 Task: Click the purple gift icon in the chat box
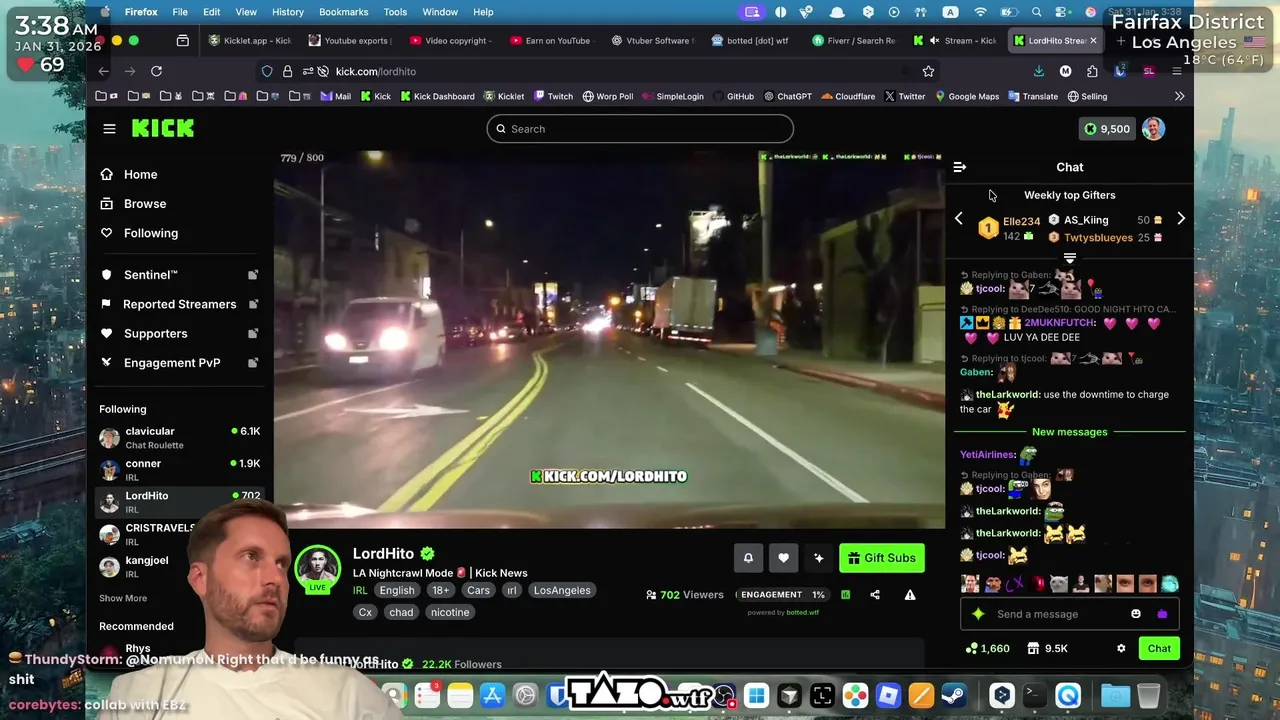tap(1162, 614)
